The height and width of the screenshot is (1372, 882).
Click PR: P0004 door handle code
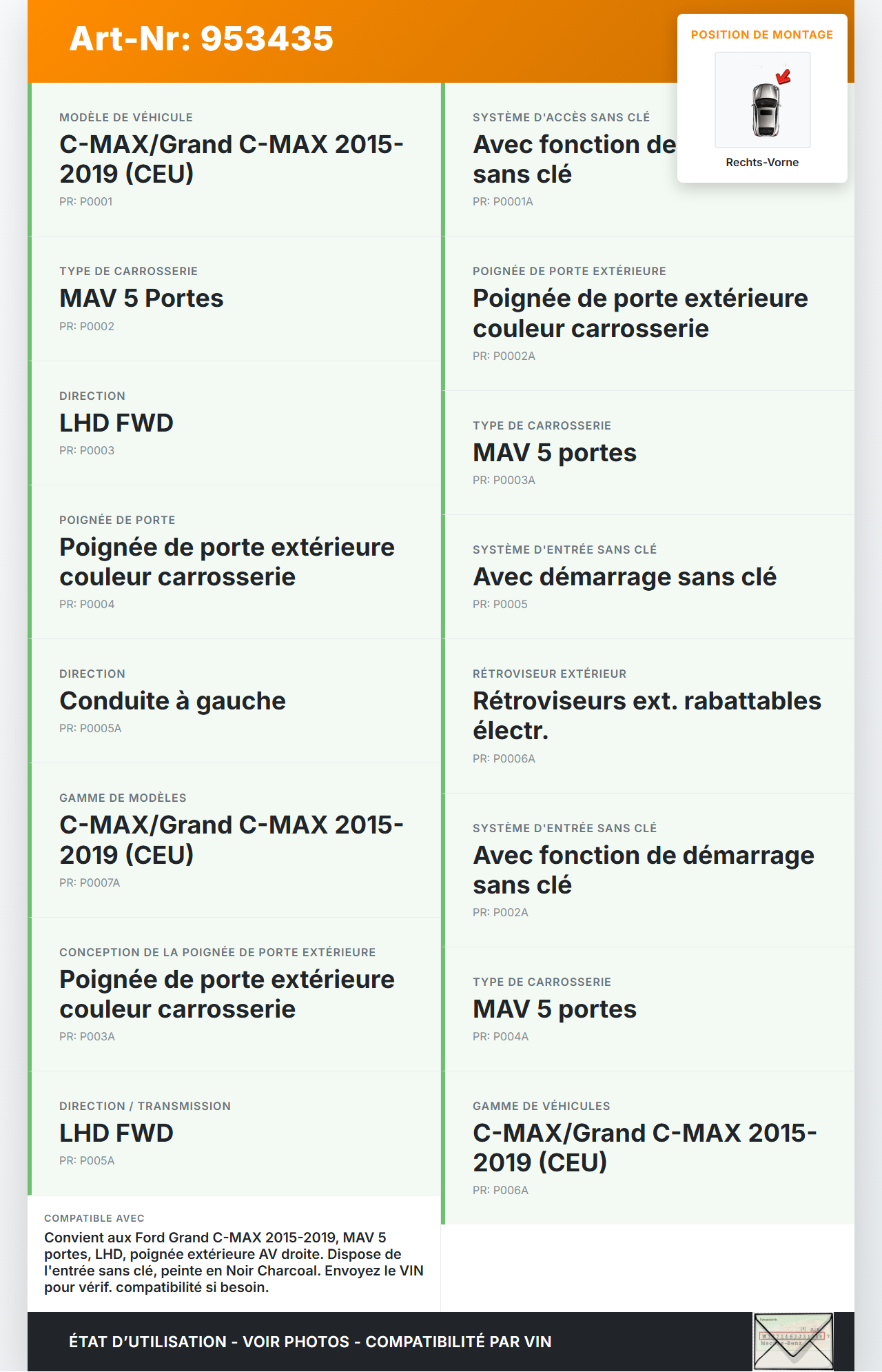coord(87,604)
